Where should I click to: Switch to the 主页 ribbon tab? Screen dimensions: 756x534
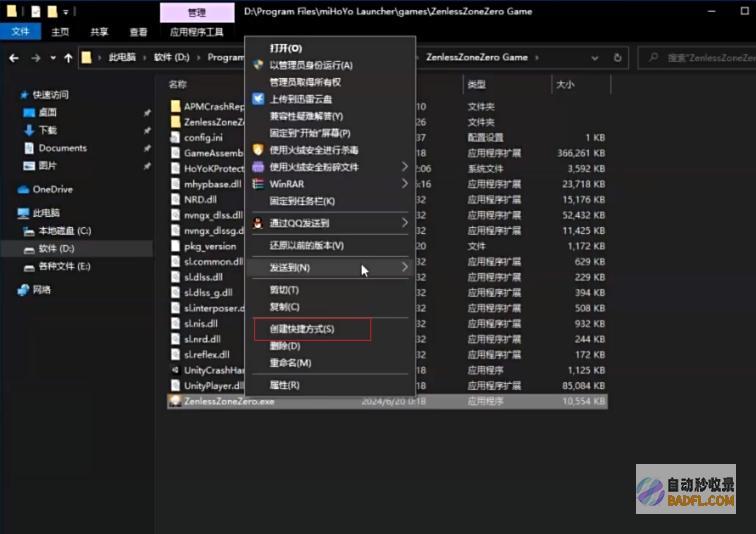(x=60, y=32)
